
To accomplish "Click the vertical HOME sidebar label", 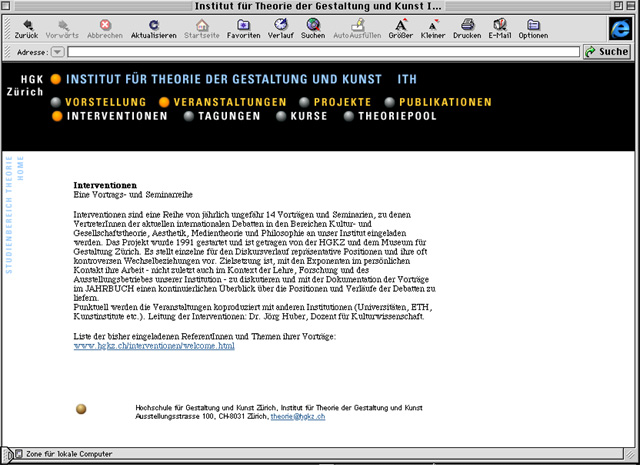I will click(x=21, y=167).
